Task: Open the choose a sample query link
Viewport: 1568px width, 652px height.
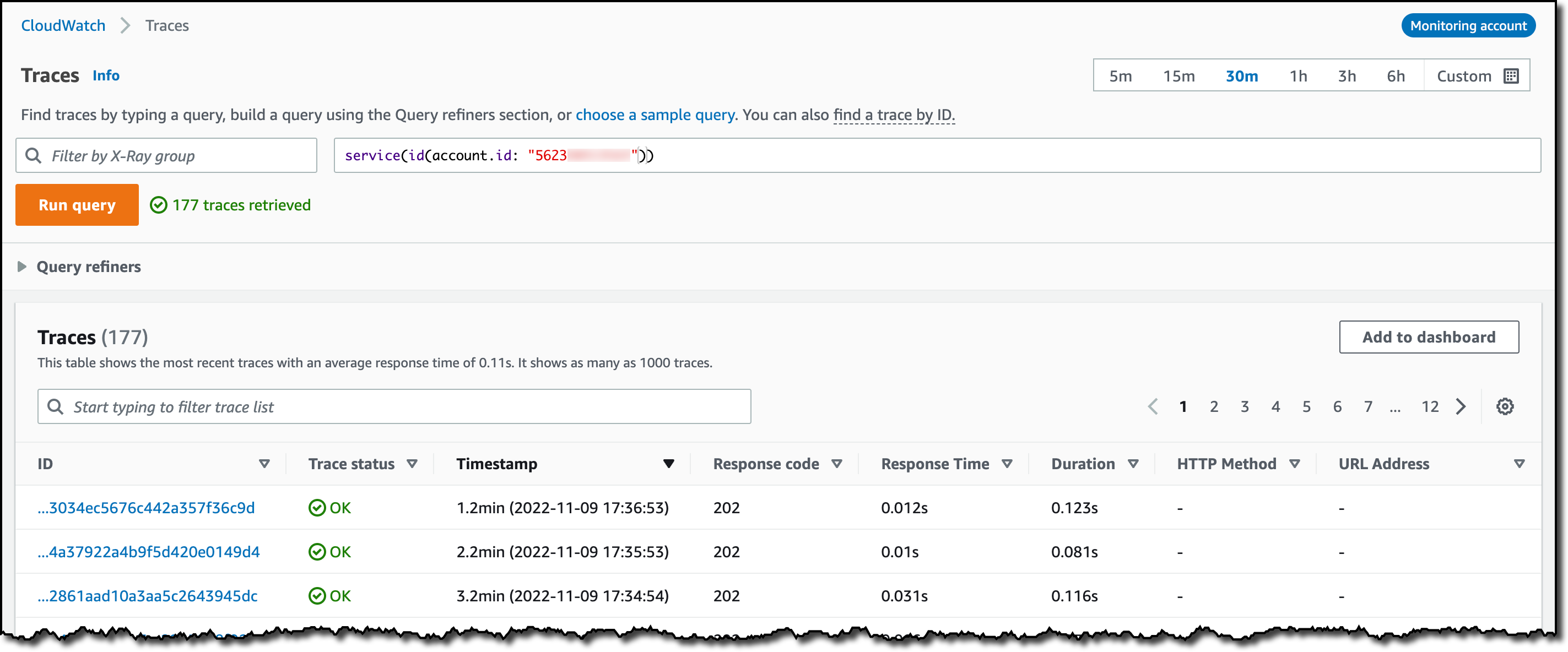Action: click(x=655, y=115)
